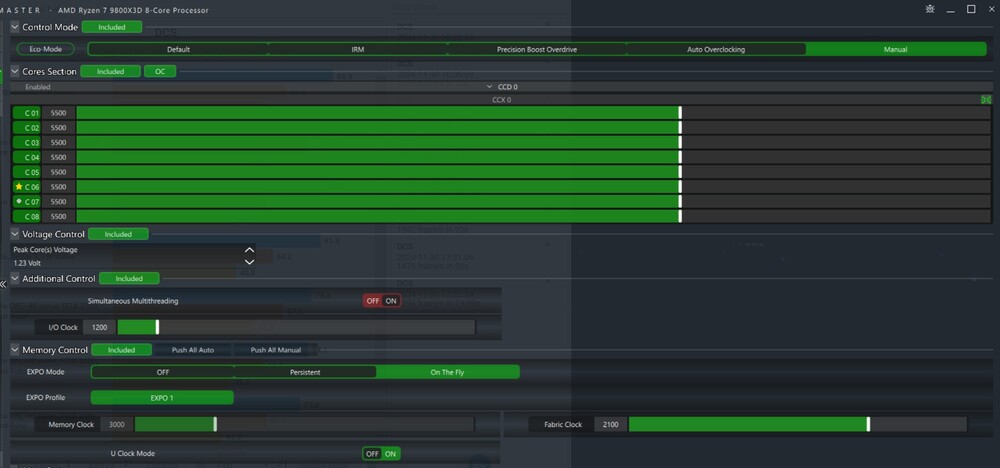Viewport: 1000px width, 468px height.
Task: Click the C 07 5500 frequency field
Action: tap(59, 201)
